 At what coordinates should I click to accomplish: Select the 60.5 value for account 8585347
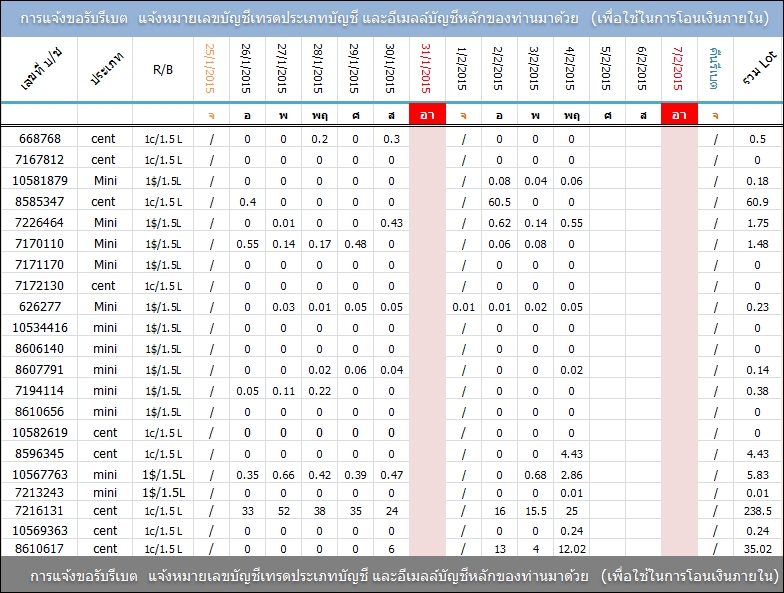tap(499, 202)
